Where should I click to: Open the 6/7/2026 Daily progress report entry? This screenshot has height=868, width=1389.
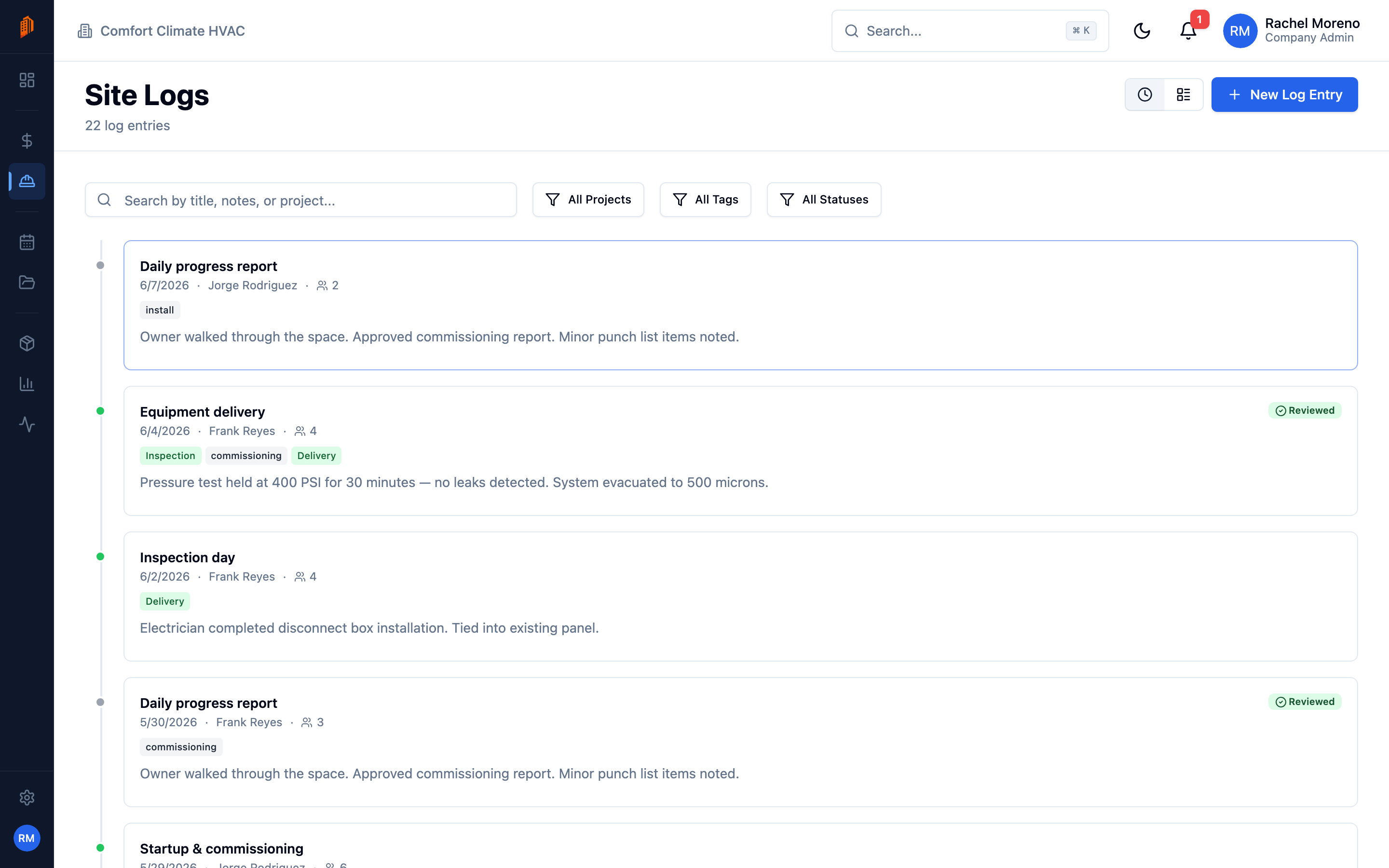[x=740, y=305]
